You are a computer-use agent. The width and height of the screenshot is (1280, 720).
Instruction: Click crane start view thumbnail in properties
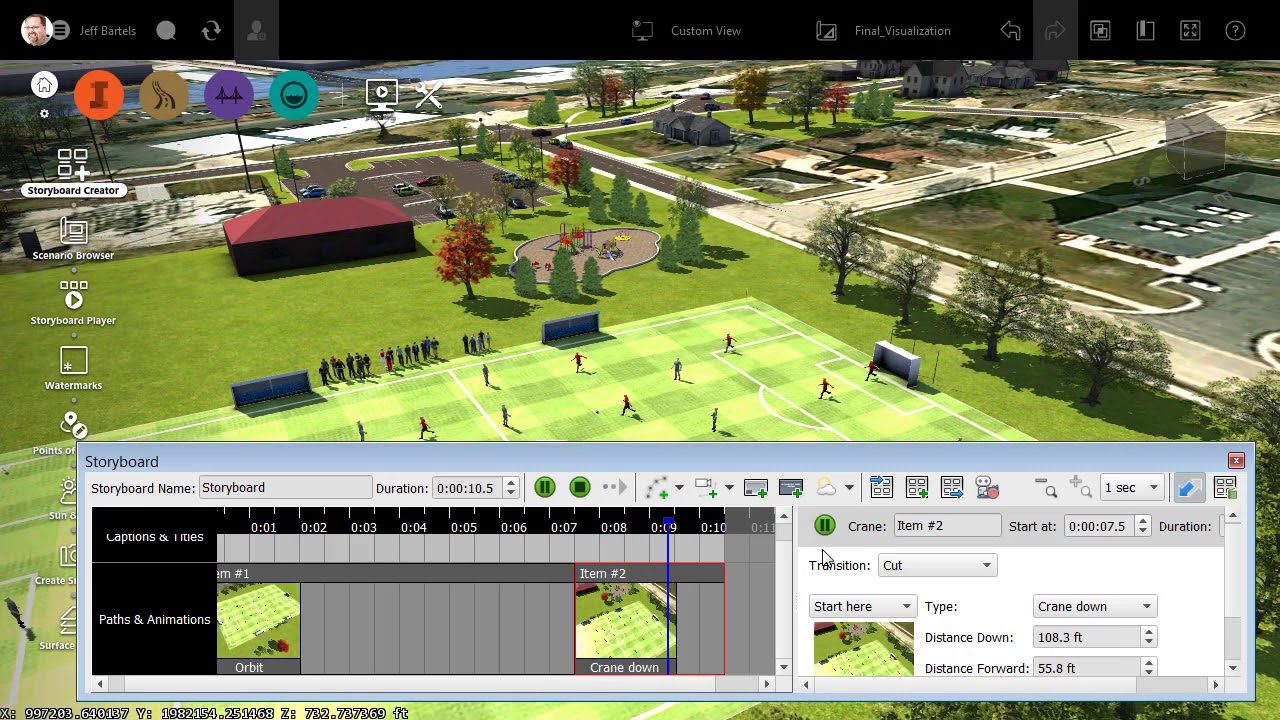[863, 648]
